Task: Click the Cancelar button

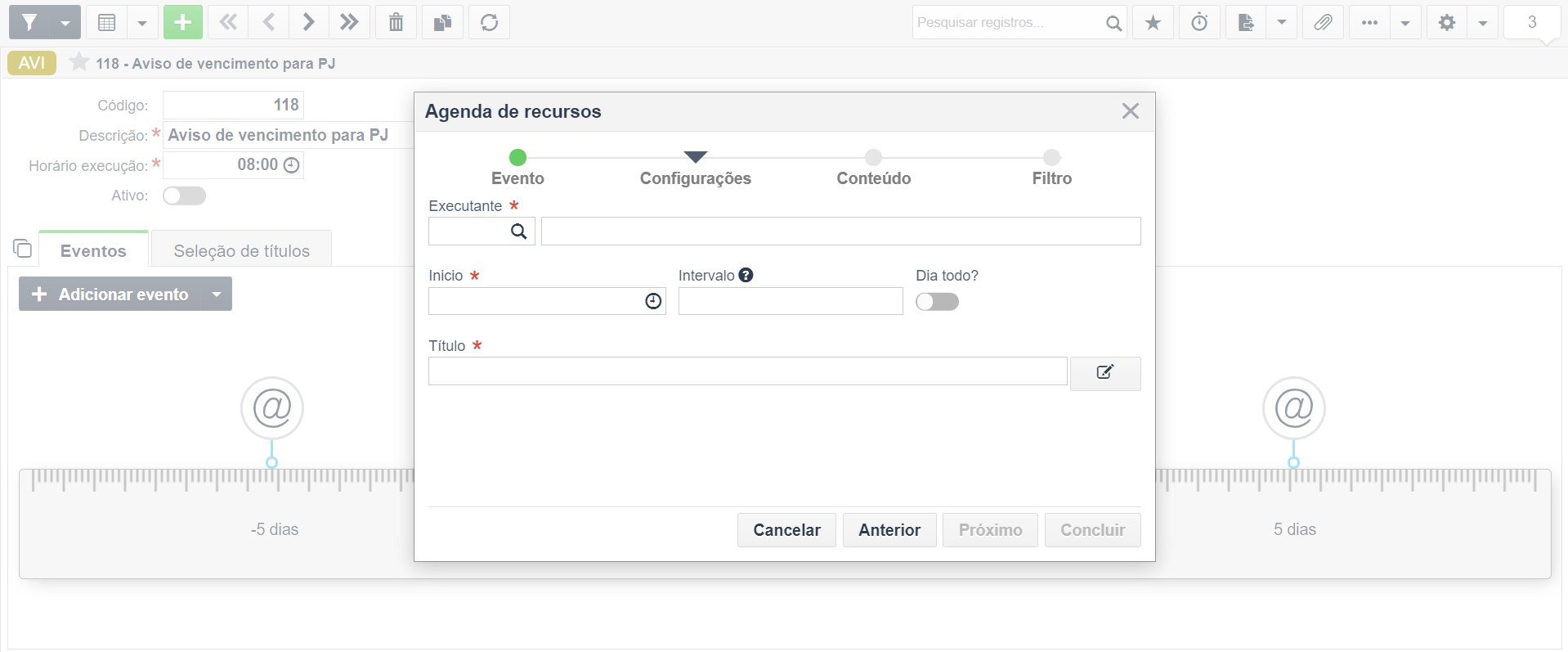Action: (x=786, y=530)
